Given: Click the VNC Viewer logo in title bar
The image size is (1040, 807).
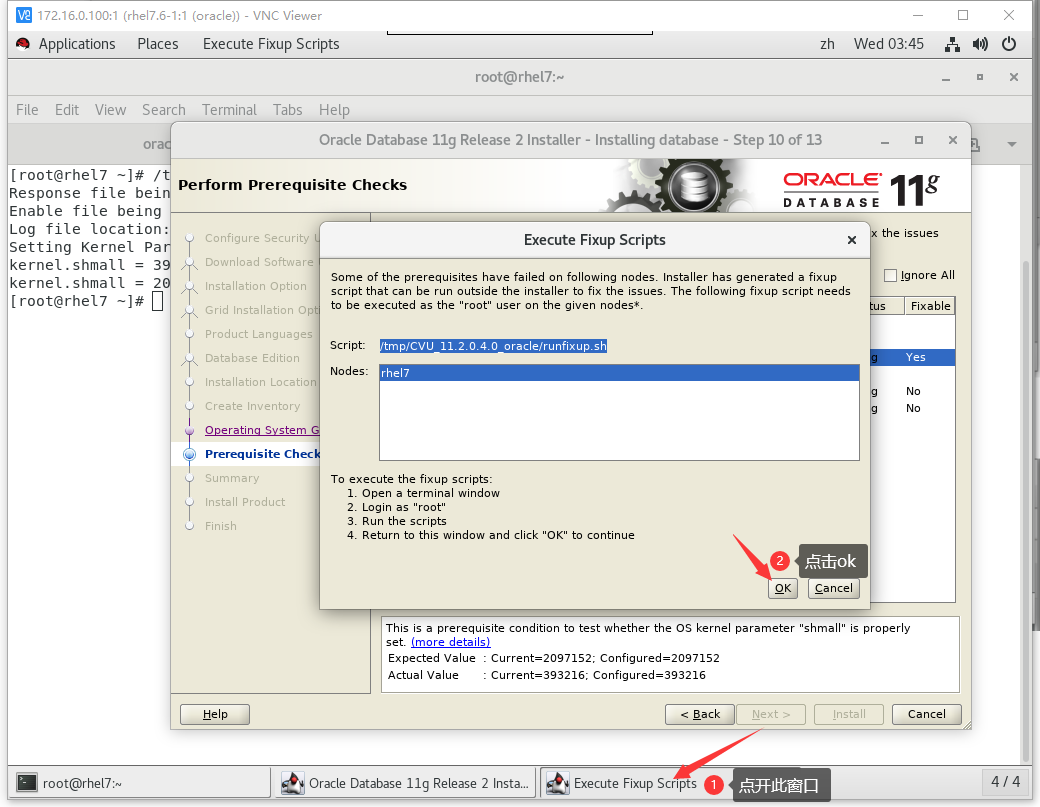Looking at the screenshot, I should 24,15.
